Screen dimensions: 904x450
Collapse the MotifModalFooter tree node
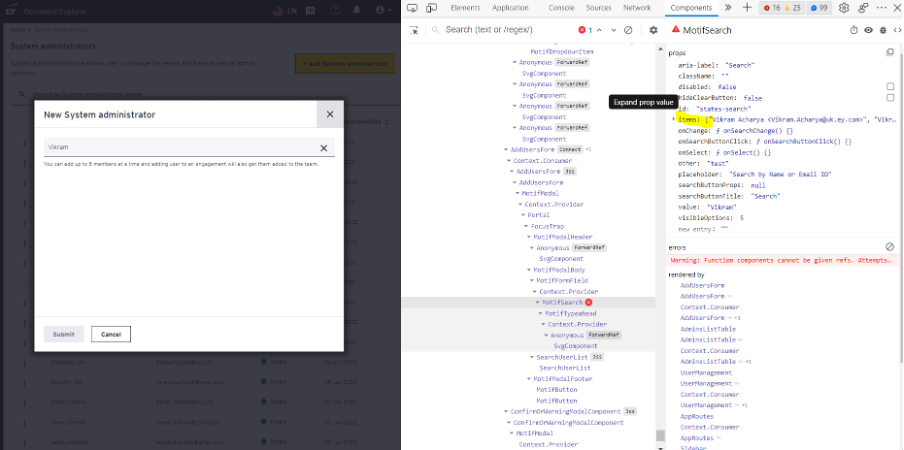[529, 379]
